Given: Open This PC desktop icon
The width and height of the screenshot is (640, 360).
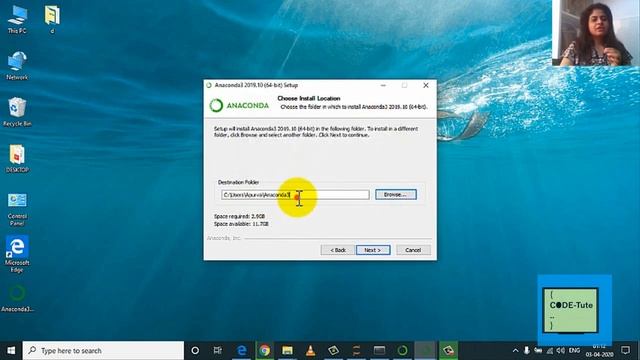Looking at the screenshot, I should click(17, 20).
